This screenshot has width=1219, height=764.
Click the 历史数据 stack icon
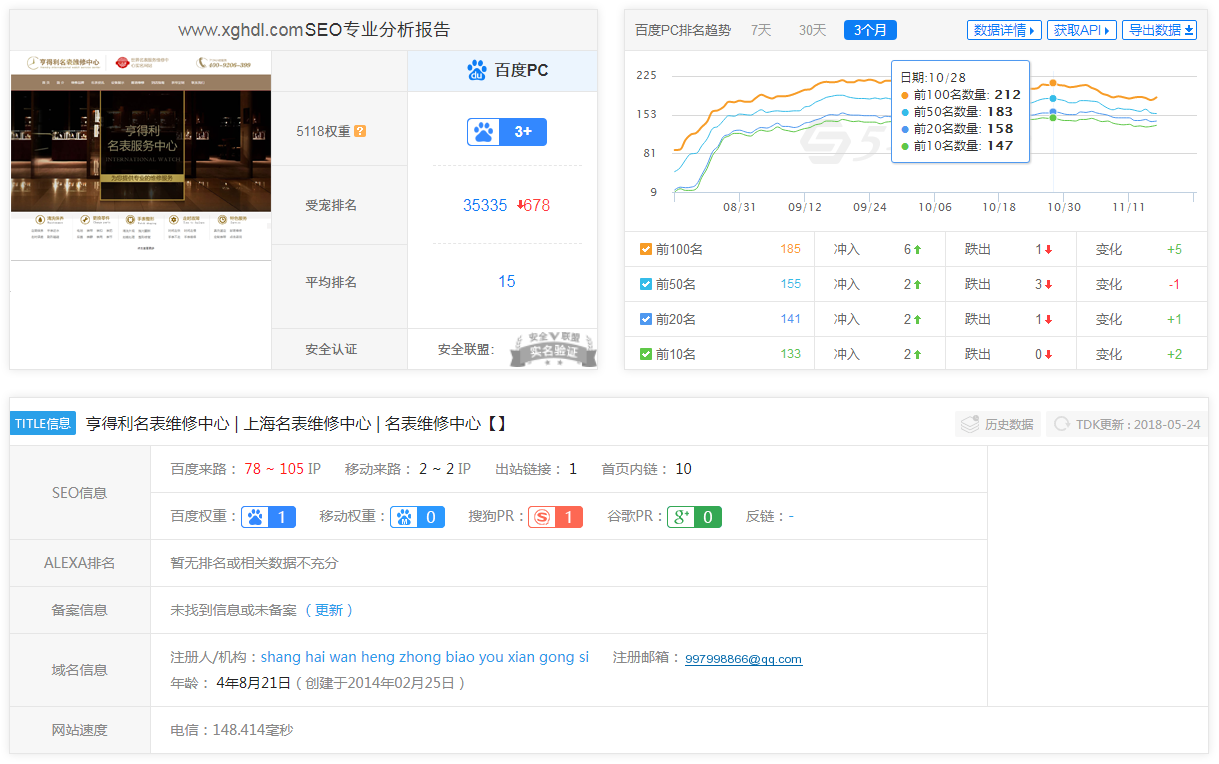click(969, 424)
